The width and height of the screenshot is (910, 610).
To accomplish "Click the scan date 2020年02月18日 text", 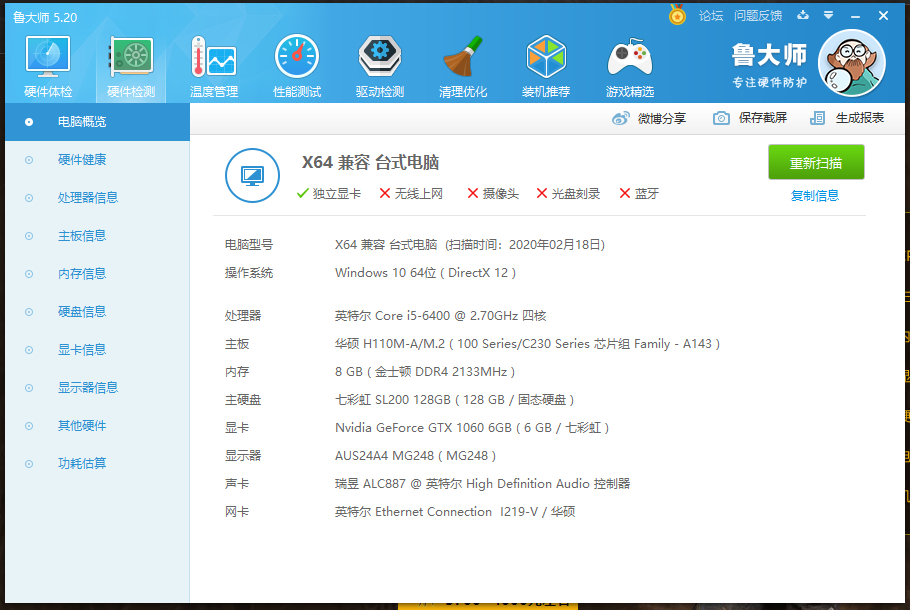I will pyautogui.click(x=555, y=245).
